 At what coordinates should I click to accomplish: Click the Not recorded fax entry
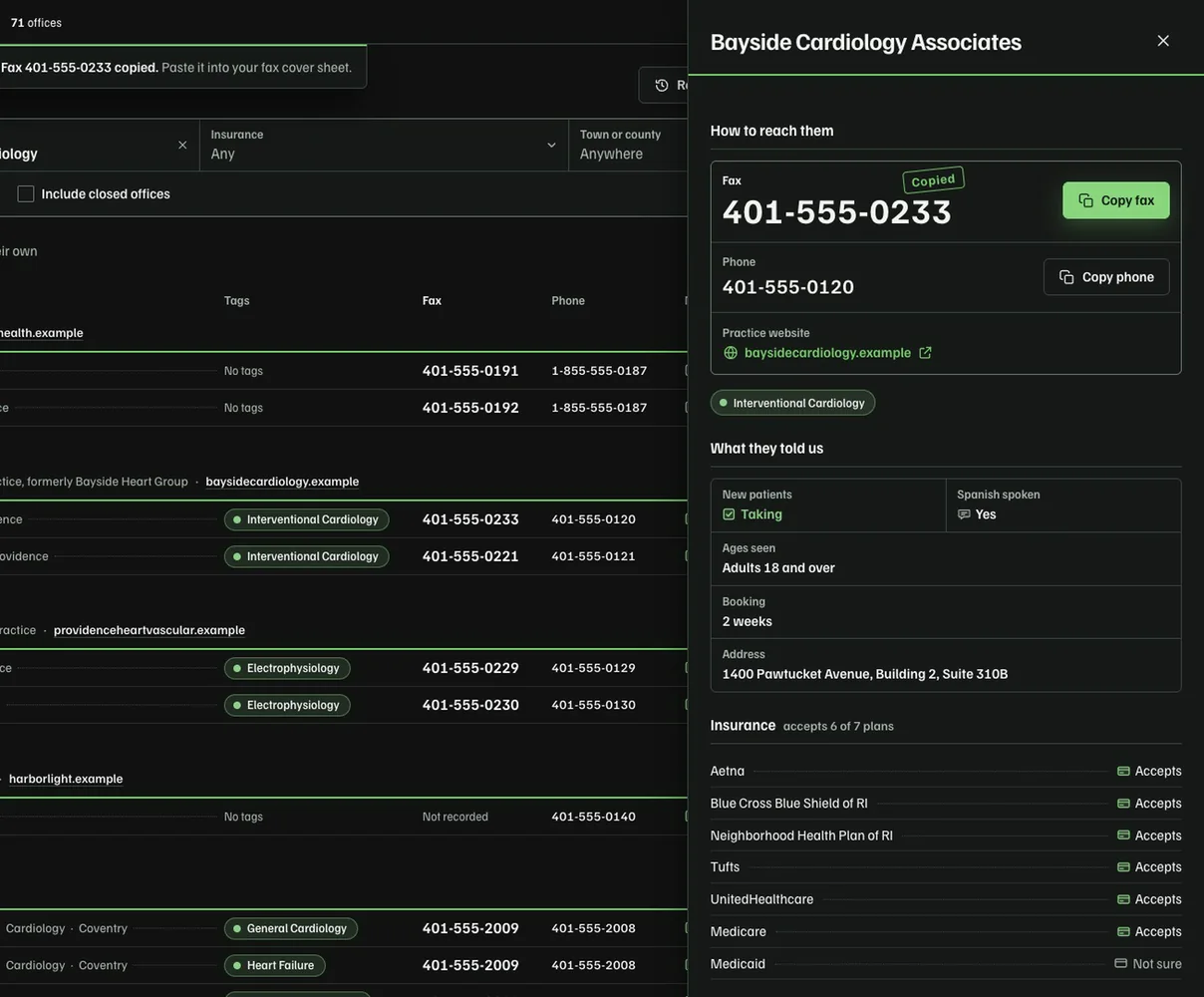(455, 817)
